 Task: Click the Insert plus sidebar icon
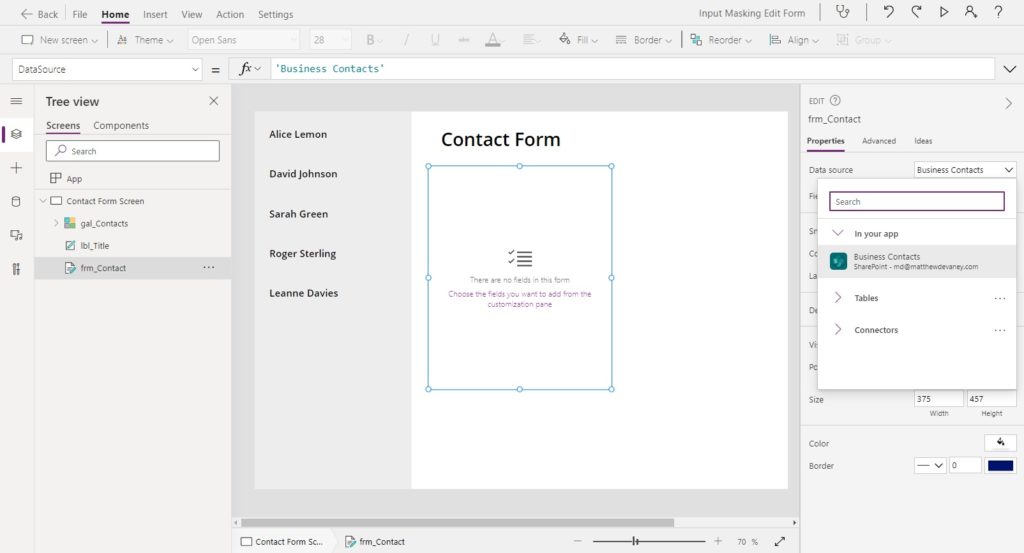16,168
